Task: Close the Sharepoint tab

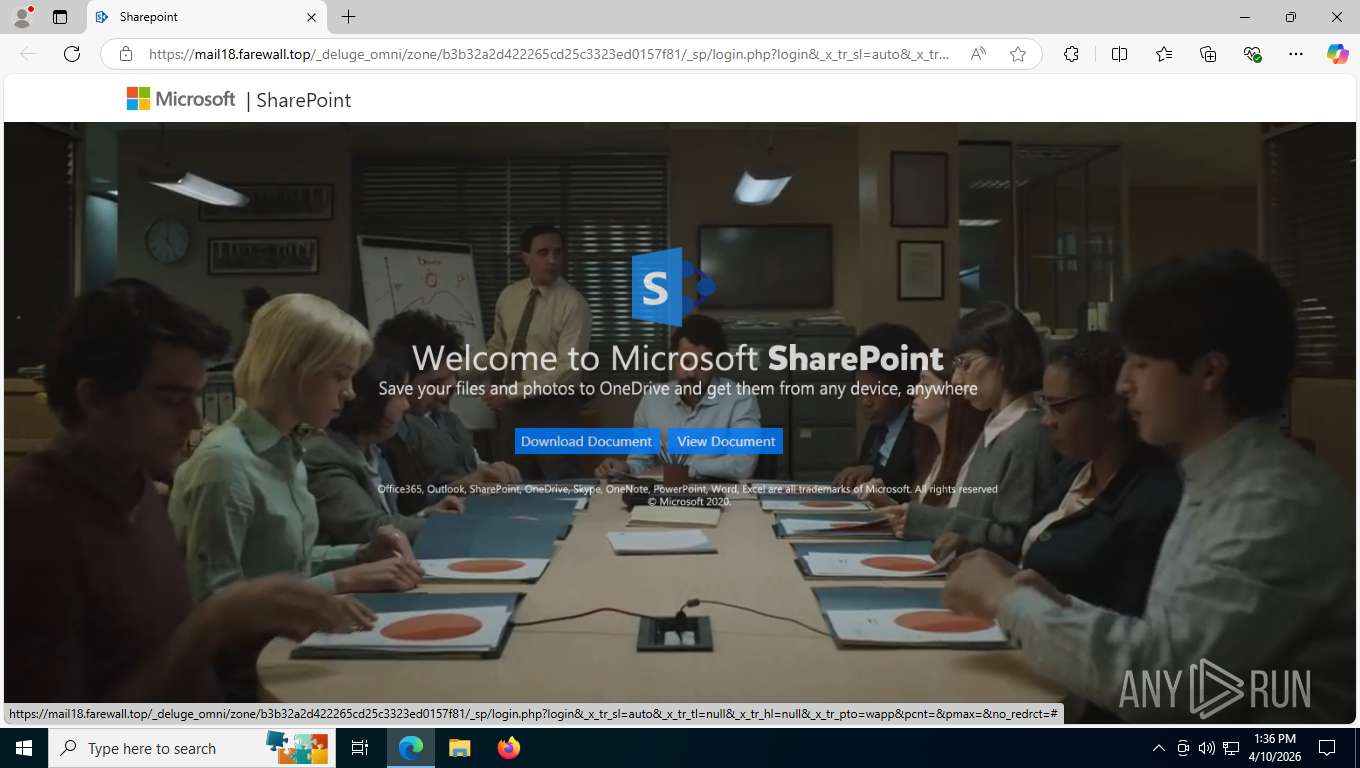Action: tap(311, 17)
